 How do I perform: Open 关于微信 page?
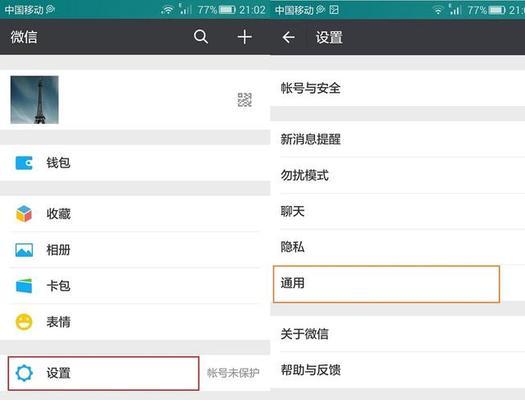point(397,334)
